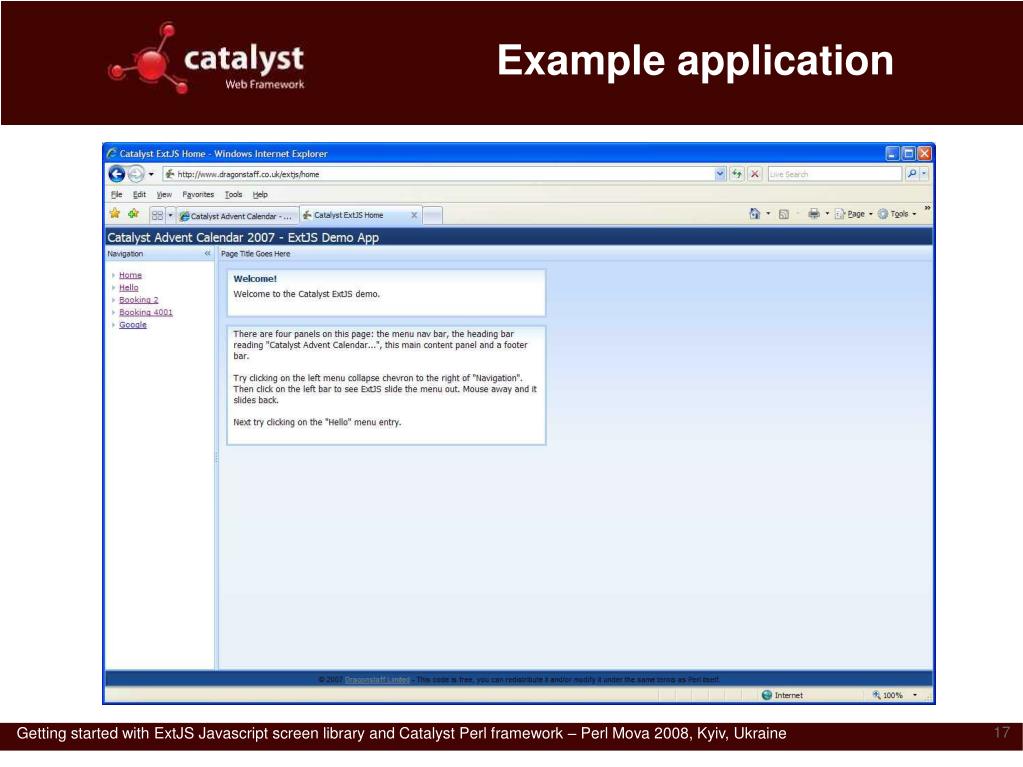Open the Dragonstaff Limited footer link
This screenshot has width=1023, height=767.
(378, 678)
